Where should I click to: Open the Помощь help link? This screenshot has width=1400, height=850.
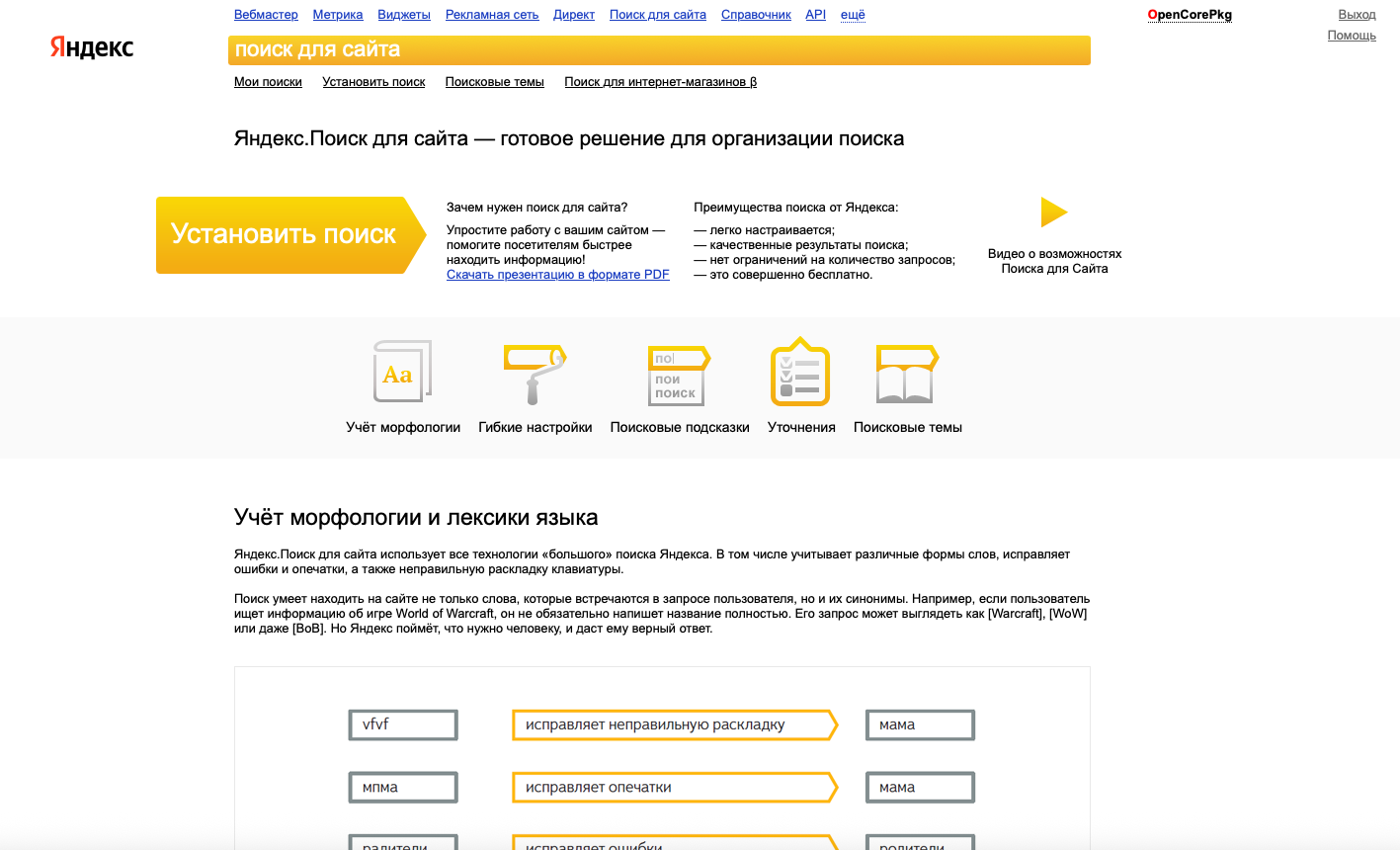[x=1352, y=36]
